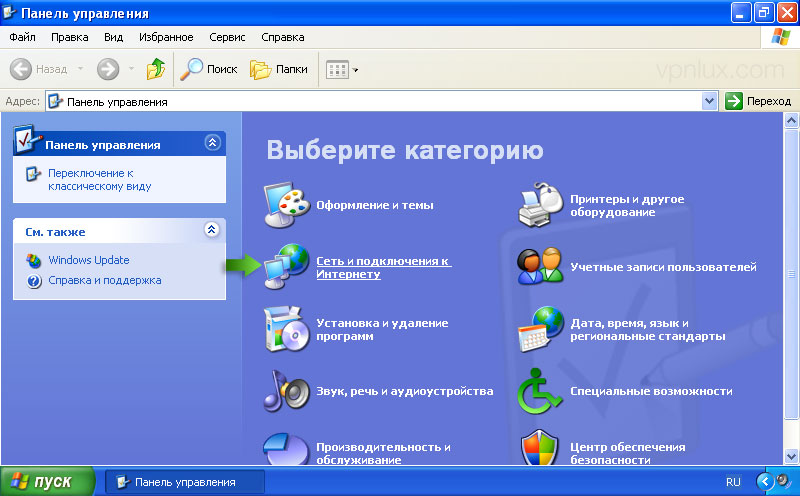The height and width of the screenshot is (496, 800).
Task: Click the RU language indicator
Action: pyautogui.click(x=733, y=482)
